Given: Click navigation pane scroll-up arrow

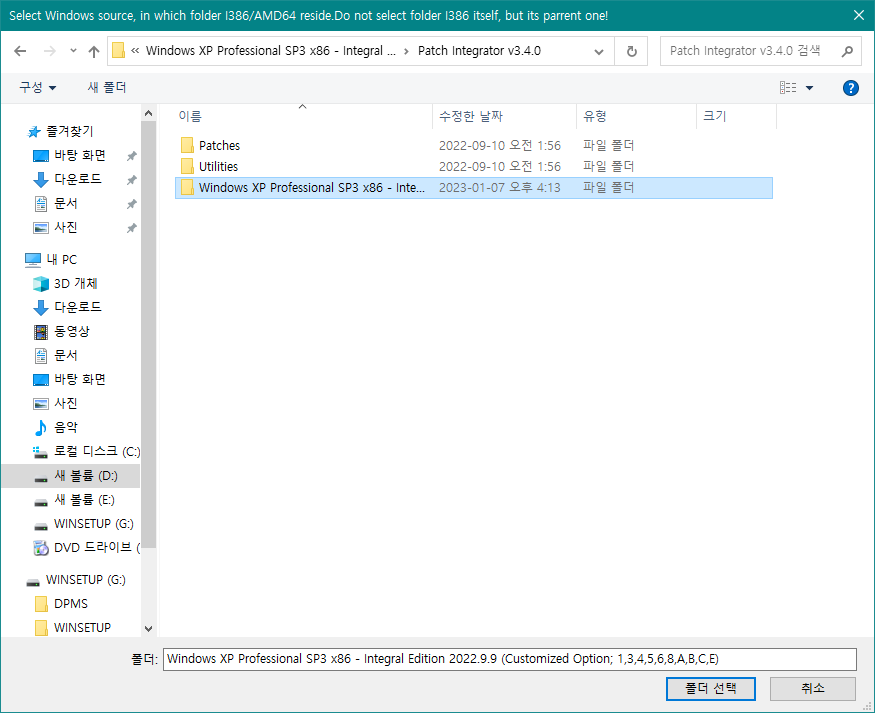Looking at the screenshot, I should 148,113.
